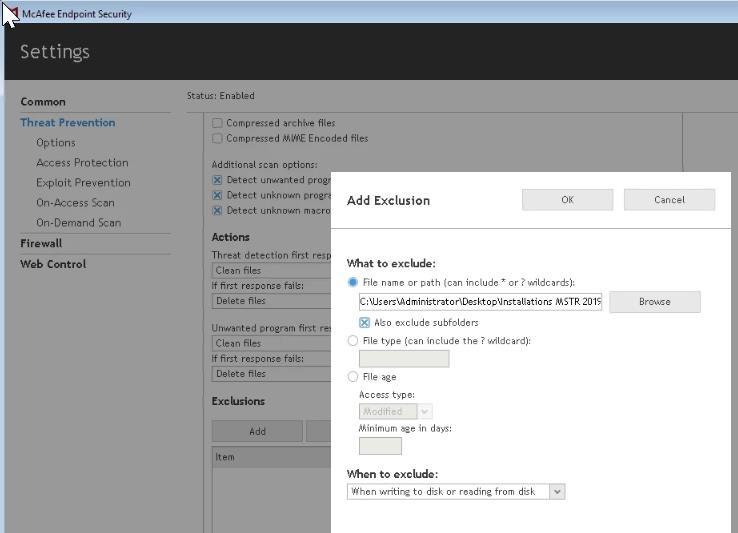Open the Firewall settings section
The height and width of the screenshot is (533, 738).
(41, 243)
